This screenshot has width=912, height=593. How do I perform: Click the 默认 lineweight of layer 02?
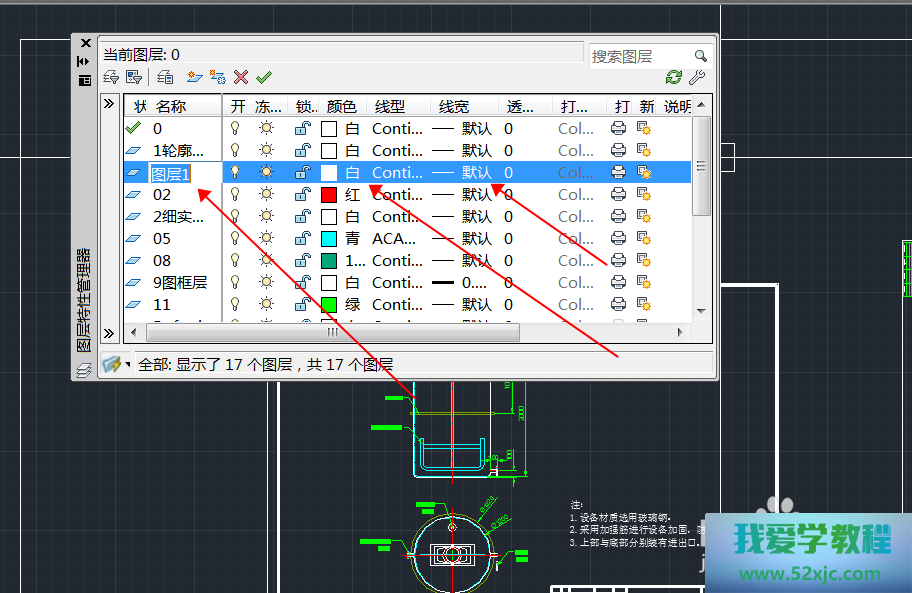coord(476,195)
